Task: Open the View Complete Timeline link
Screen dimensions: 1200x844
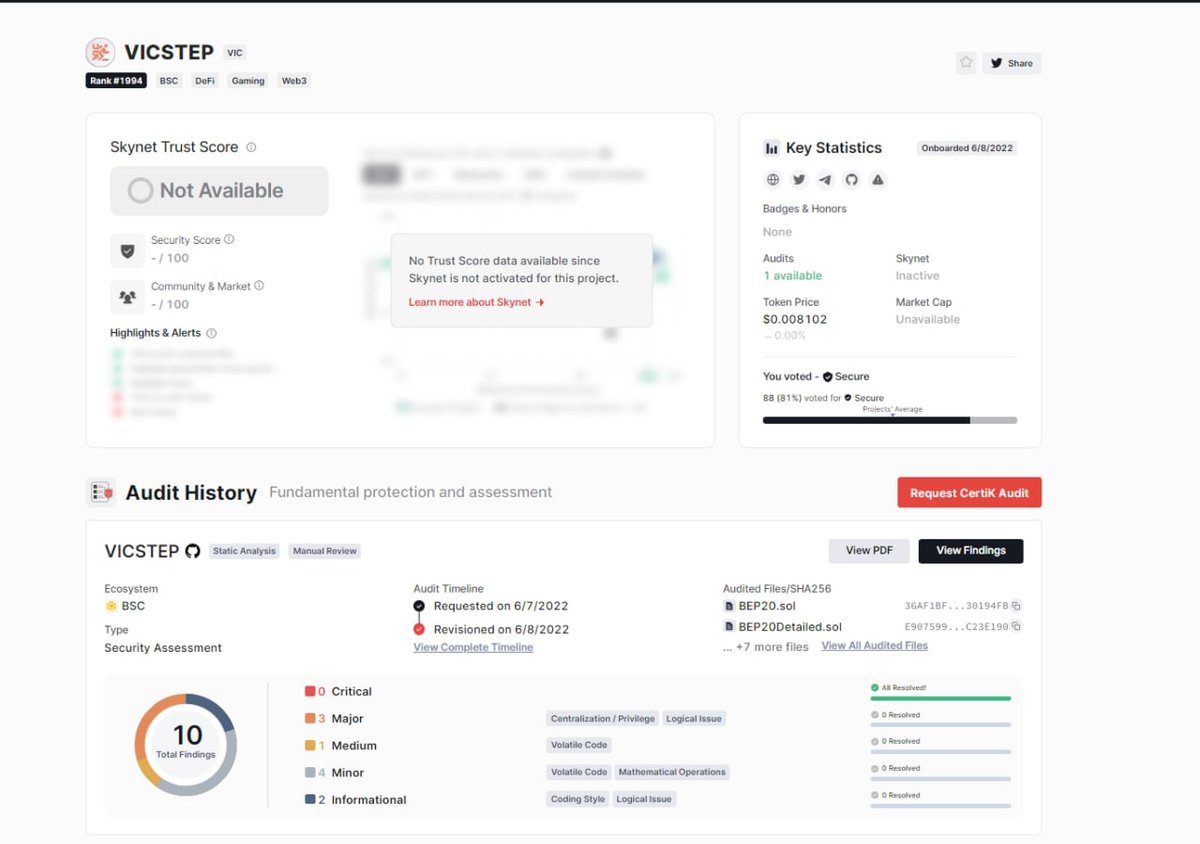Action: 473,648
